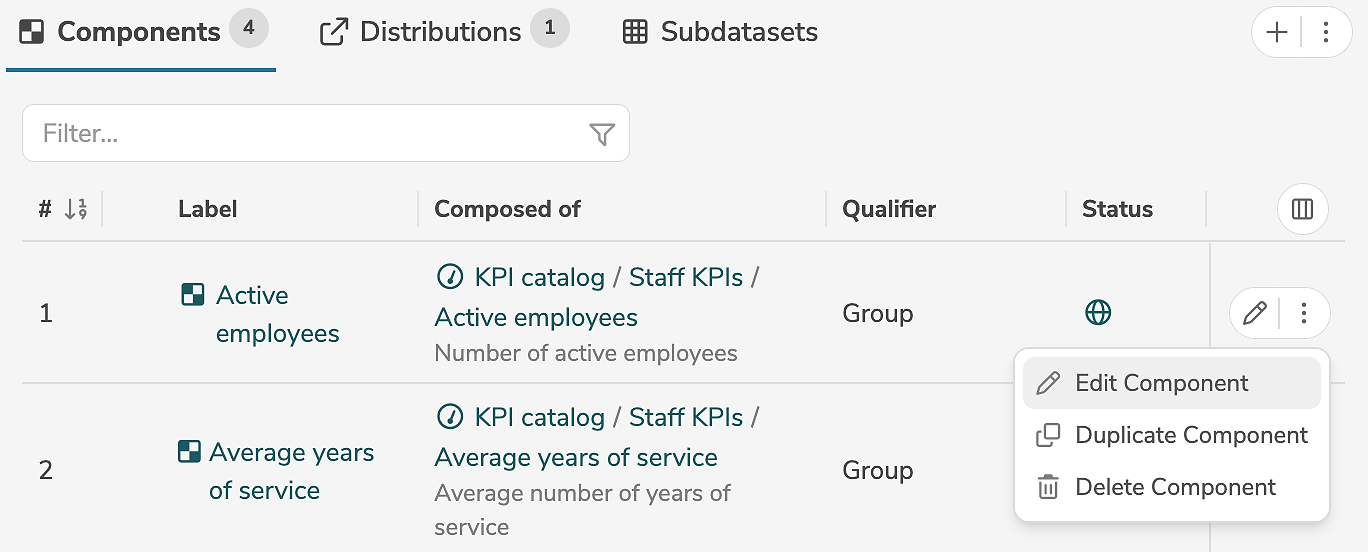Click the Average years of service component icon
Viewport: 1368px width, 552px height.
click(x=189, y=452)
